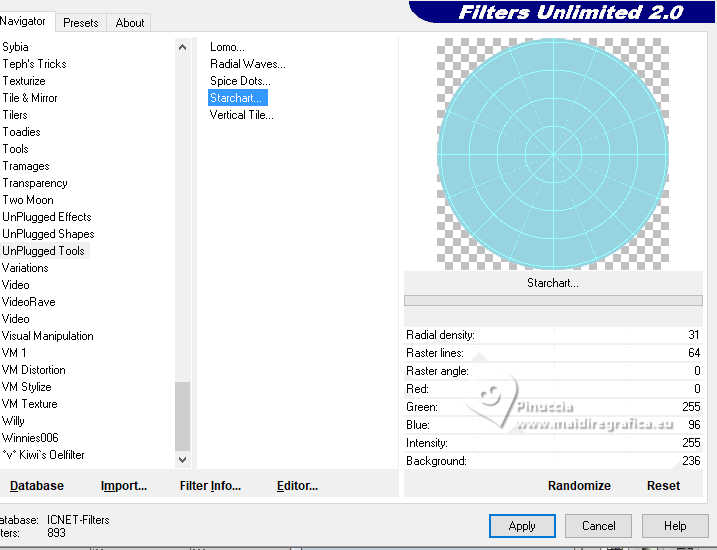Click Randomize to shuffle settings
This screenshot has height=550, width=717.
[x=579, y=485]
